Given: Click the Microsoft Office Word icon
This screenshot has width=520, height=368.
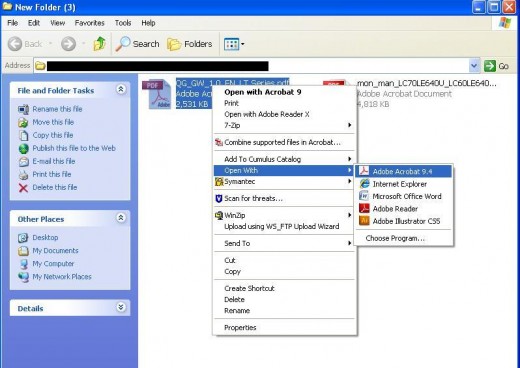Looking at the screenshot, I should pos(364,196).
